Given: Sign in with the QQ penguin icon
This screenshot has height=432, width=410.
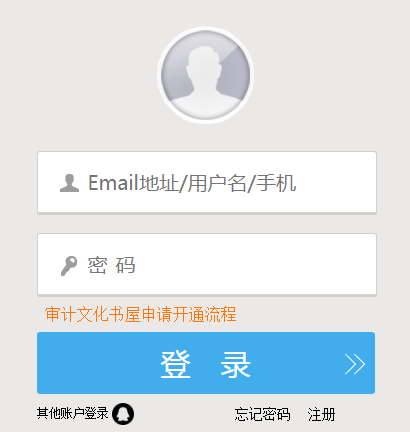Looking at the screenshot, I should (x=123, y=414).
